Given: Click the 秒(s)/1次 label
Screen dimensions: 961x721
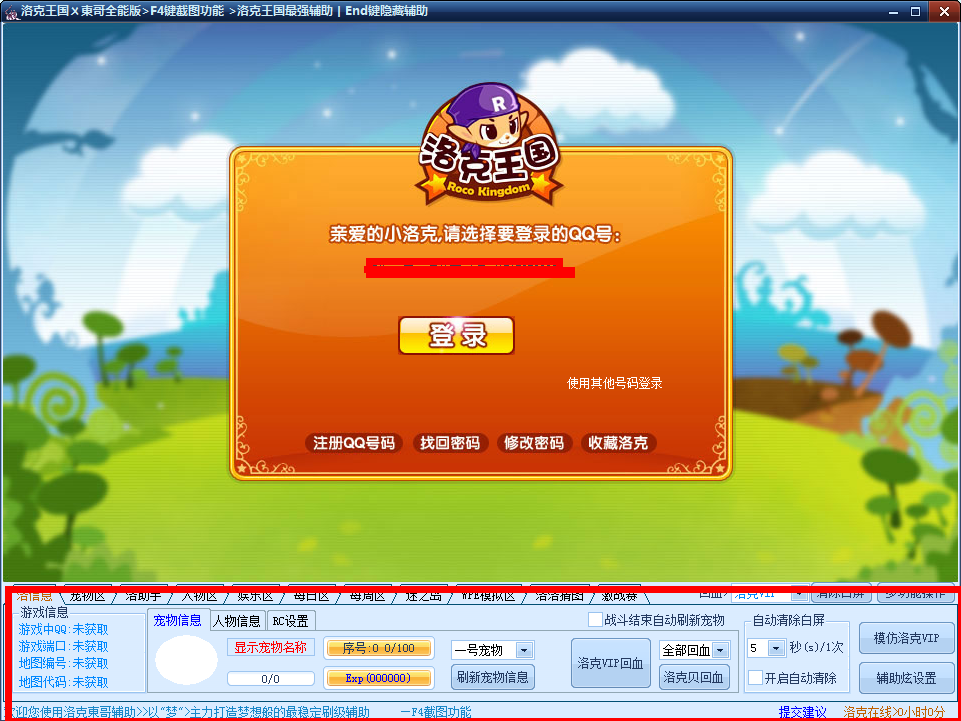Looking at the screenshot, I should (816, 647).
